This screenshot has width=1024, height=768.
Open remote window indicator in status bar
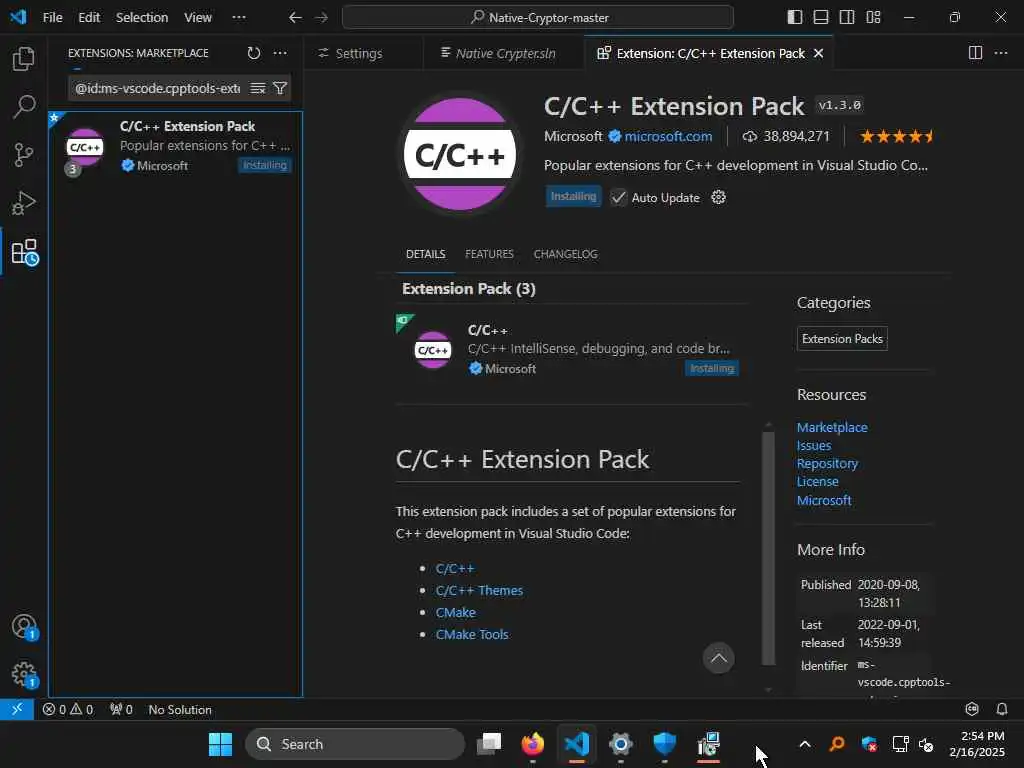click(x=17, y=709)
